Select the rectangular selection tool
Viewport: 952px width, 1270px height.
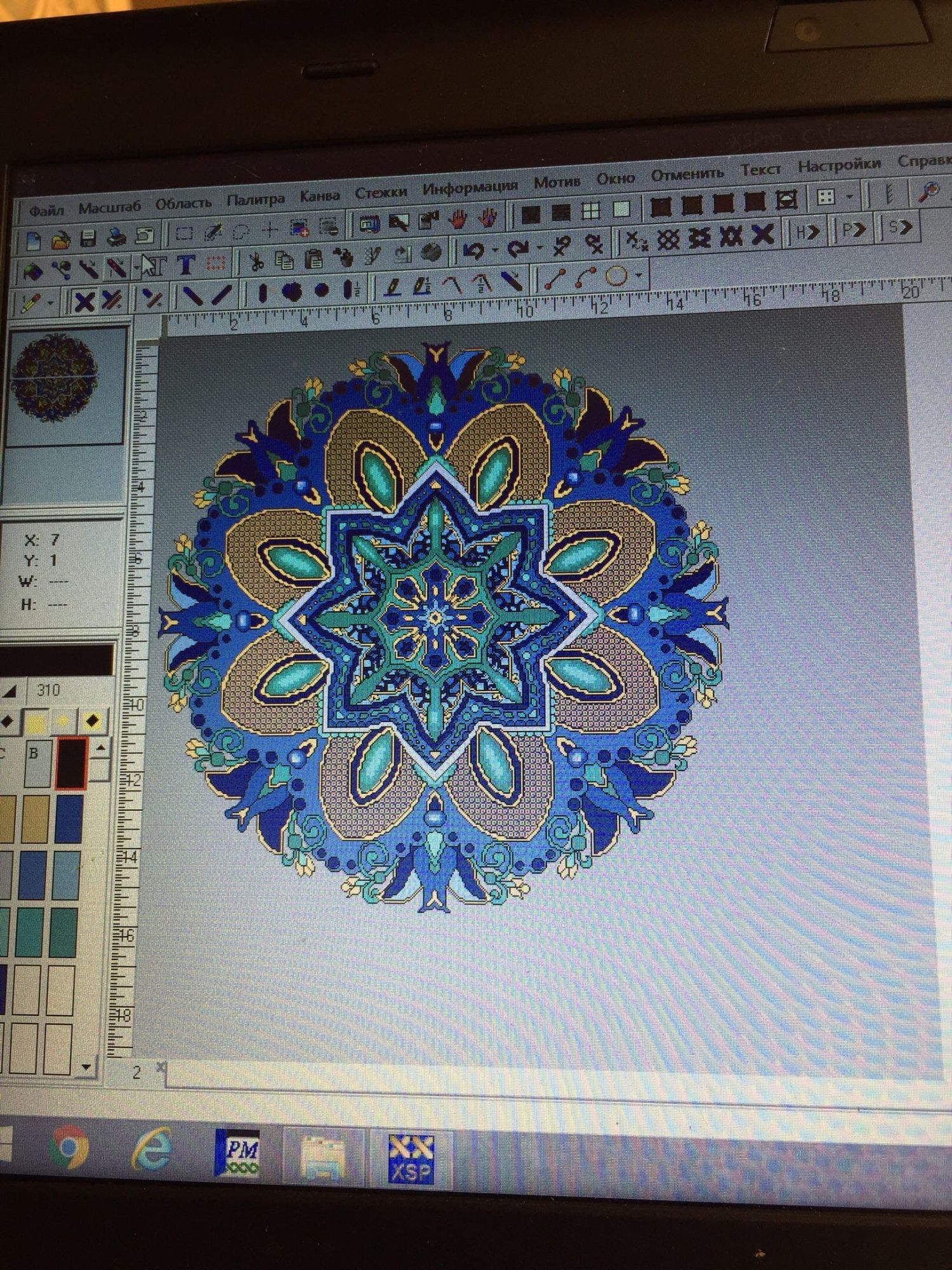tap(184, 233)
